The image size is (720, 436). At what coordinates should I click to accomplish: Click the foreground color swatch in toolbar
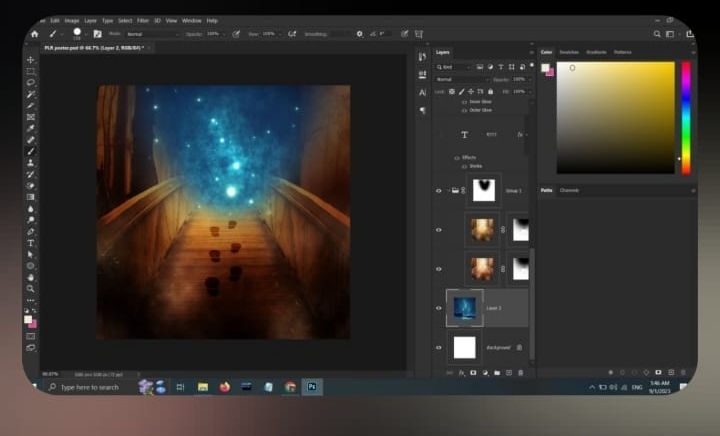point(29,319)
